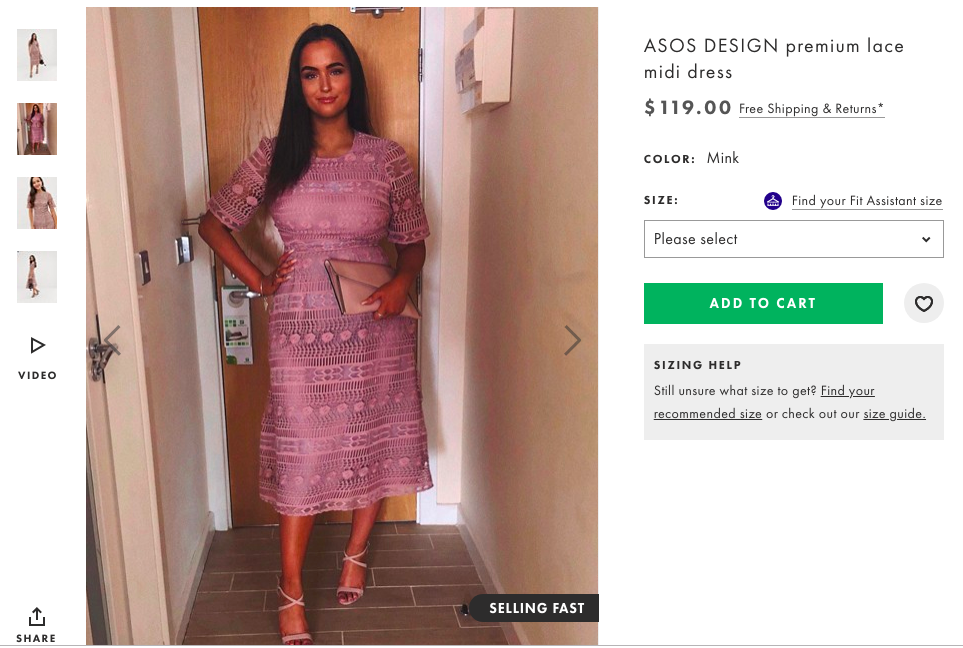Click the size dropdown chevron arrow

tap(926, 240)
